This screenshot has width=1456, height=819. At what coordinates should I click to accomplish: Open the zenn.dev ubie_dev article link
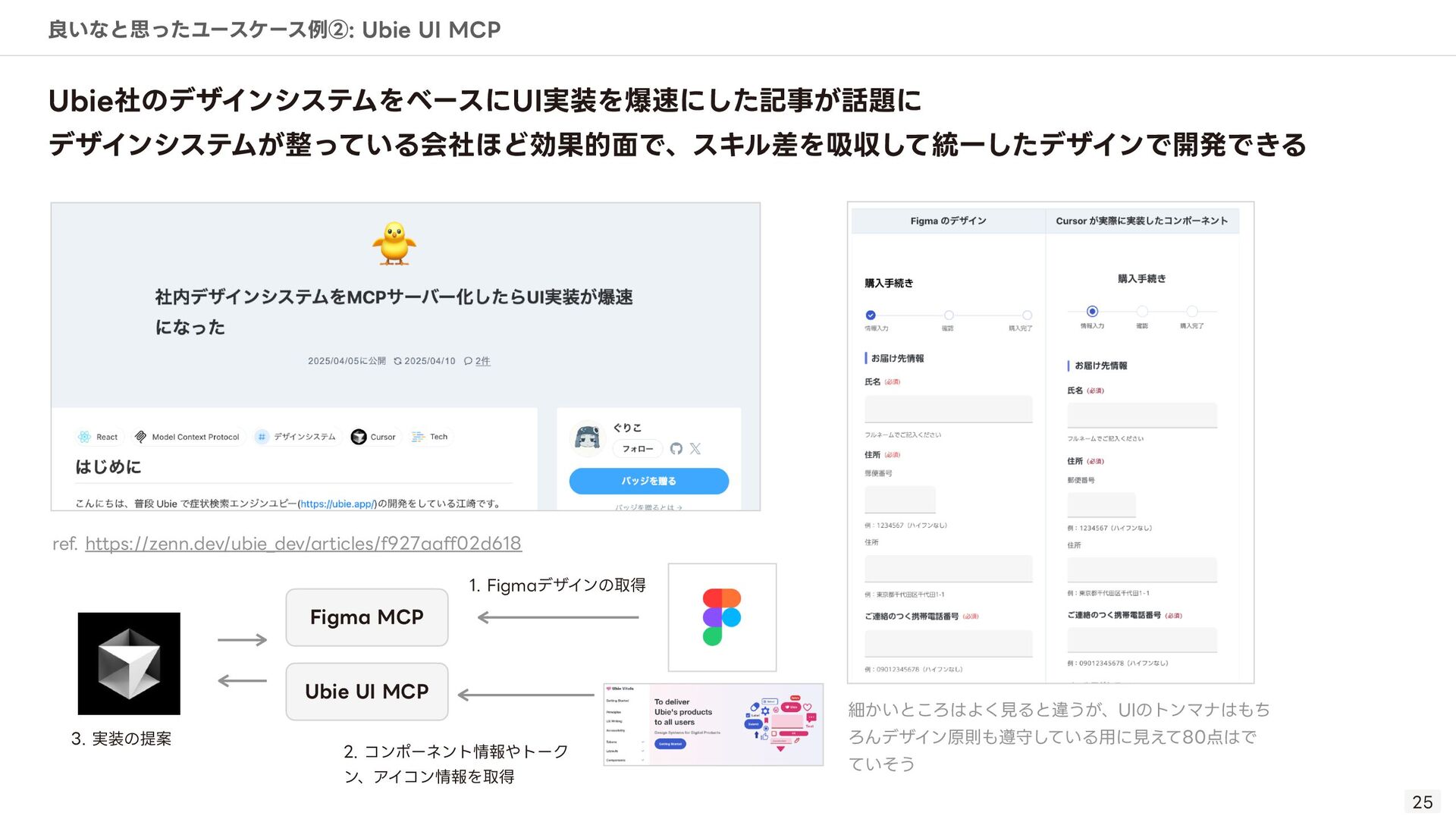tap(303, 544)
